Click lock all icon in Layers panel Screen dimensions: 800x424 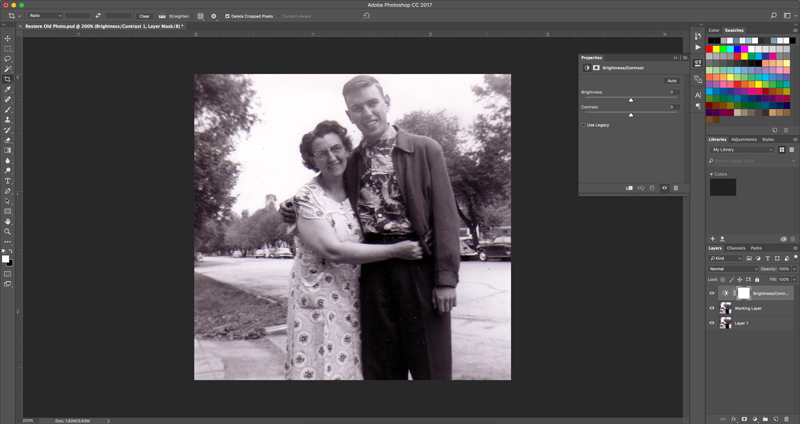click(757, 280)
